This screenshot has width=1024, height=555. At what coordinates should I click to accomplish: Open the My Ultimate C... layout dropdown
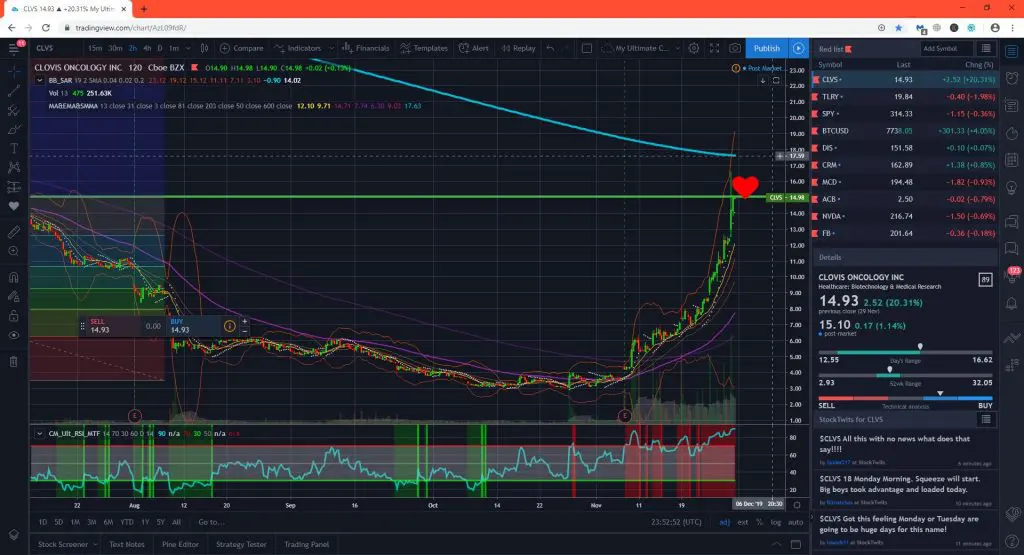click(641, 48)
